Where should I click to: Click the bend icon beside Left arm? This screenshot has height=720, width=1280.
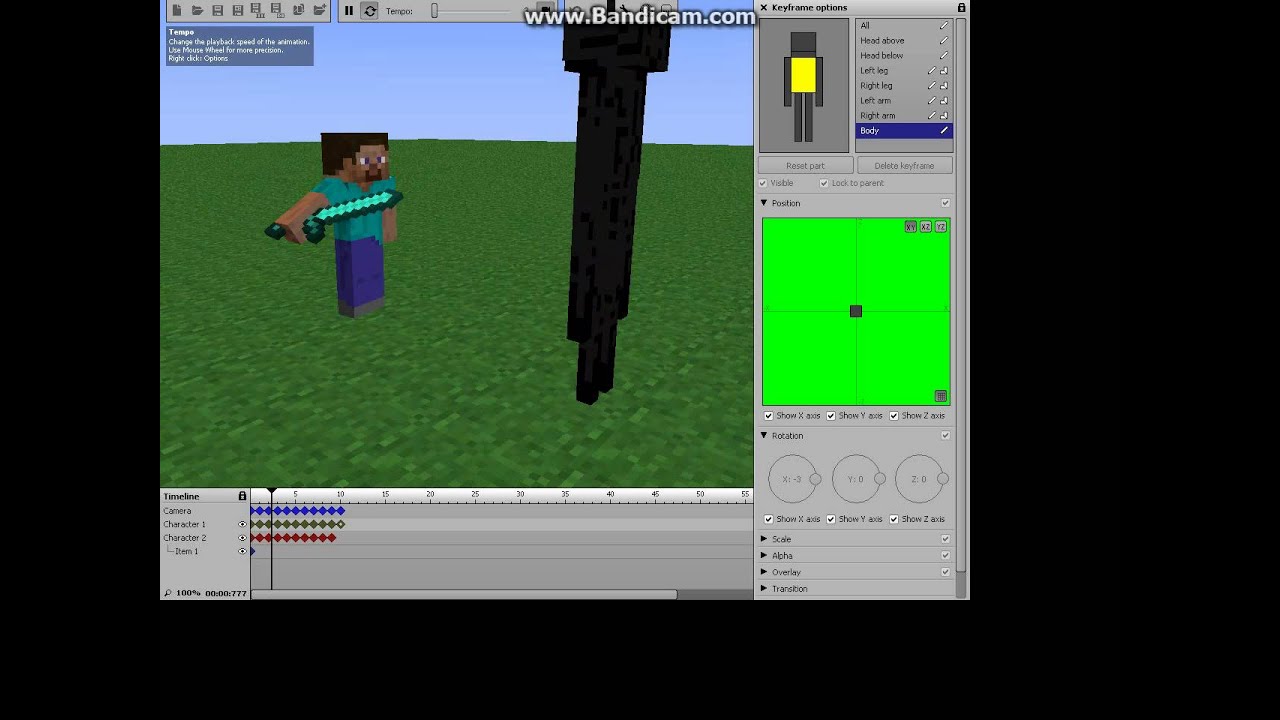coord(944,100)
